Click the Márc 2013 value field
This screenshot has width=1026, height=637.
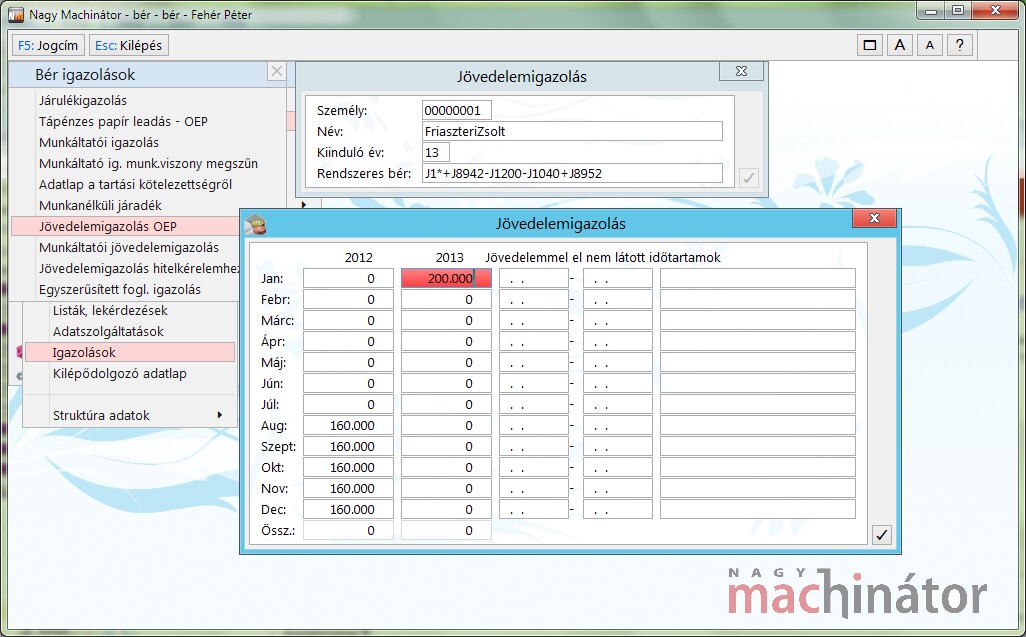pyautogui.click(x=446, y=320)
